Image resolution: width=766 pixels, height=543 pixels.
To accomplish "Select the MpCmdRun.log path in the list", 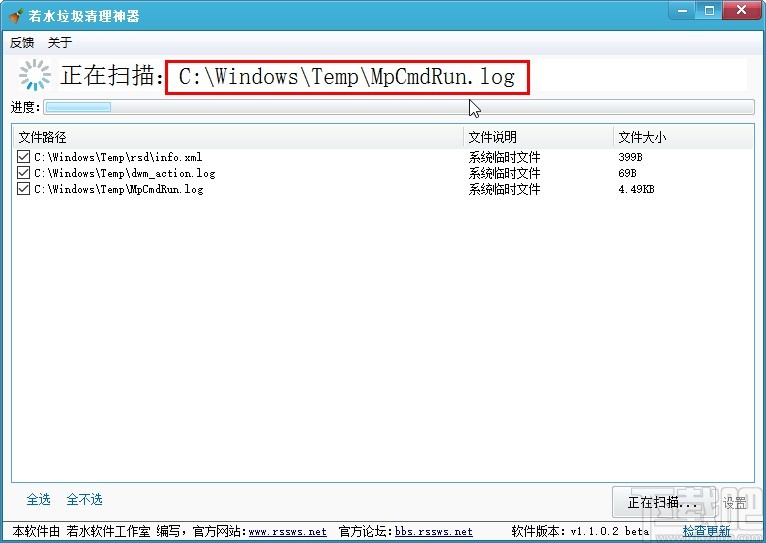I will pos(119,189).
